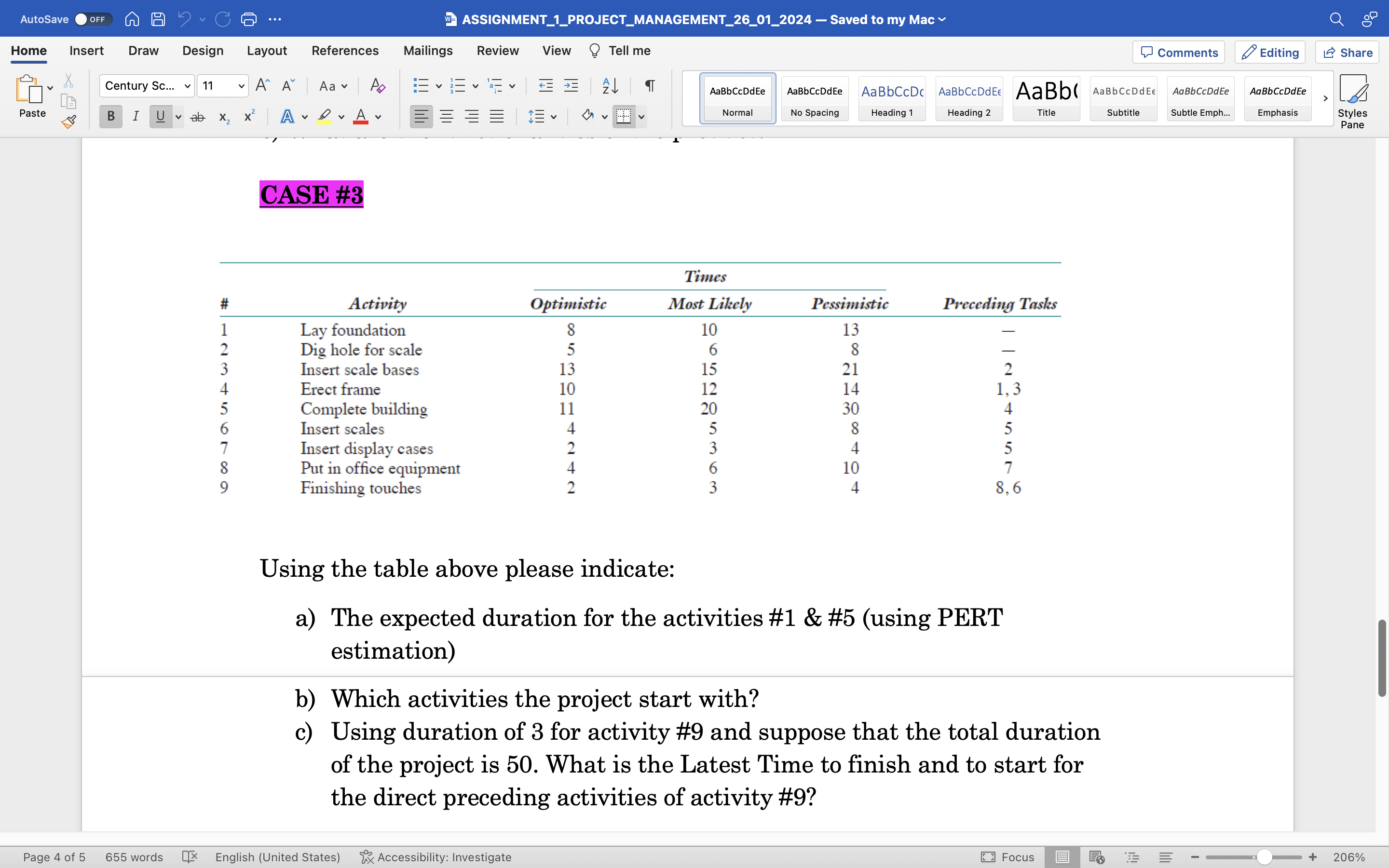Screen dimensions: 1389x868
Task: Select the Format Painter tool
Action: pos(68,121)
